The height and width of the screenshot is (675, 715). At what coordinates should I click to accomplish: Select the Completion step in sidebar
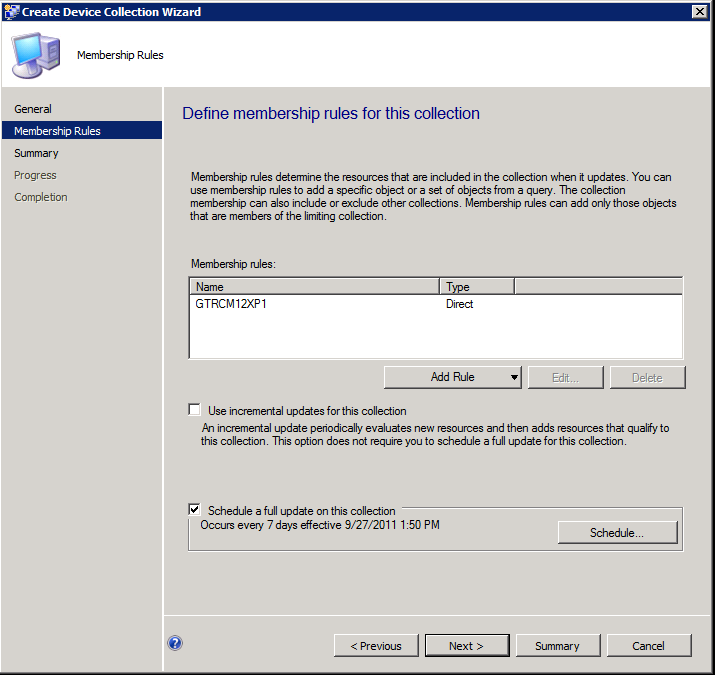[x=41, y=197]
